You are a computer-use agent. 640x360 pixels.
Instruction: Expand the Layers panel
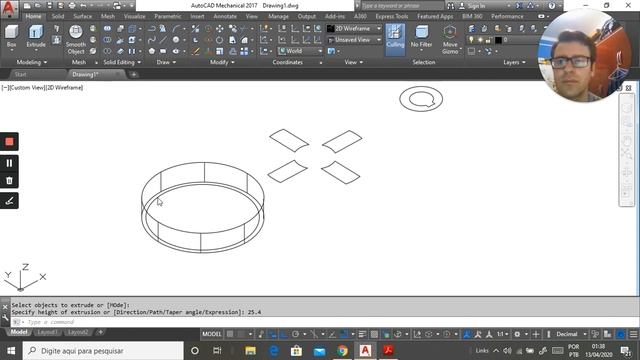coord(514,62)
